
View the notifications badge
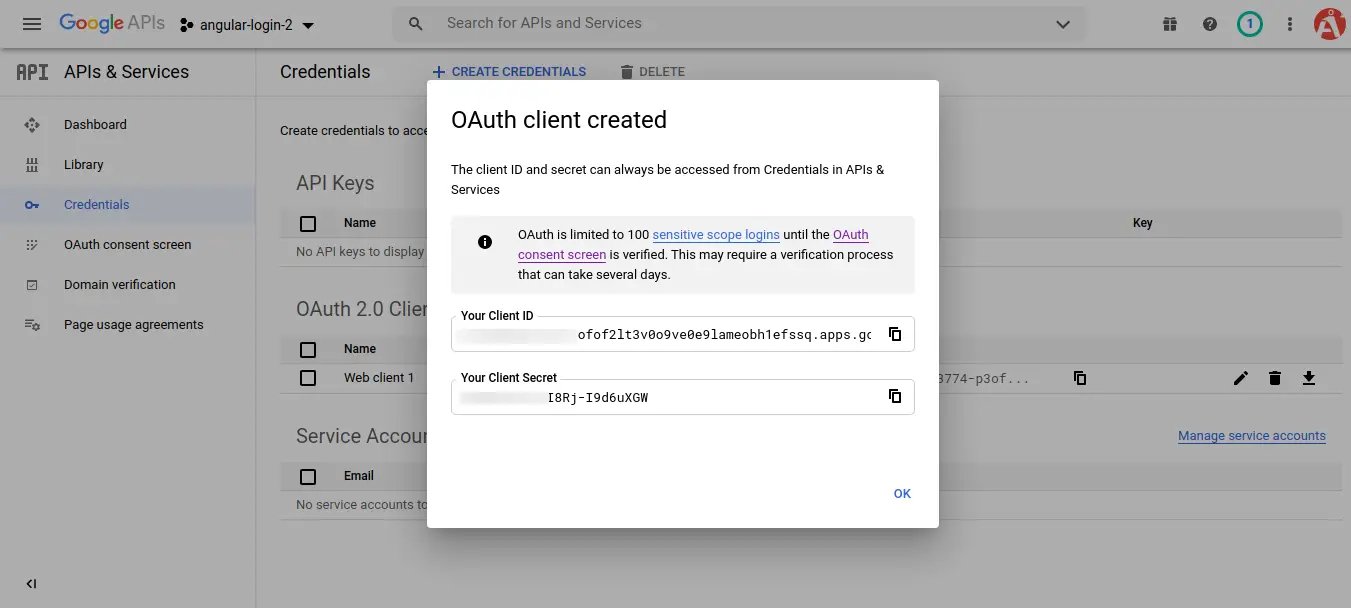click(x=1249, y=24)
